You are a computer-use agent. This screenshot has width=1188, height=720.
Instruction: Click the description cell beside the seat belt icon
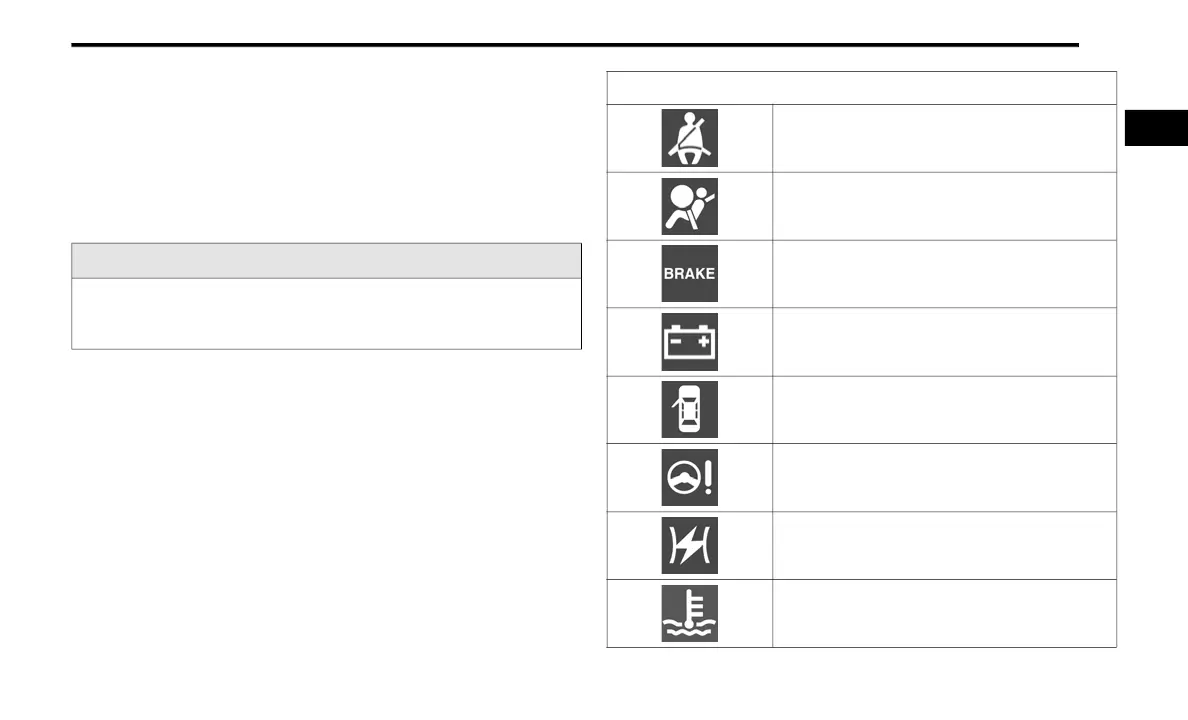(x=944, y=139)
